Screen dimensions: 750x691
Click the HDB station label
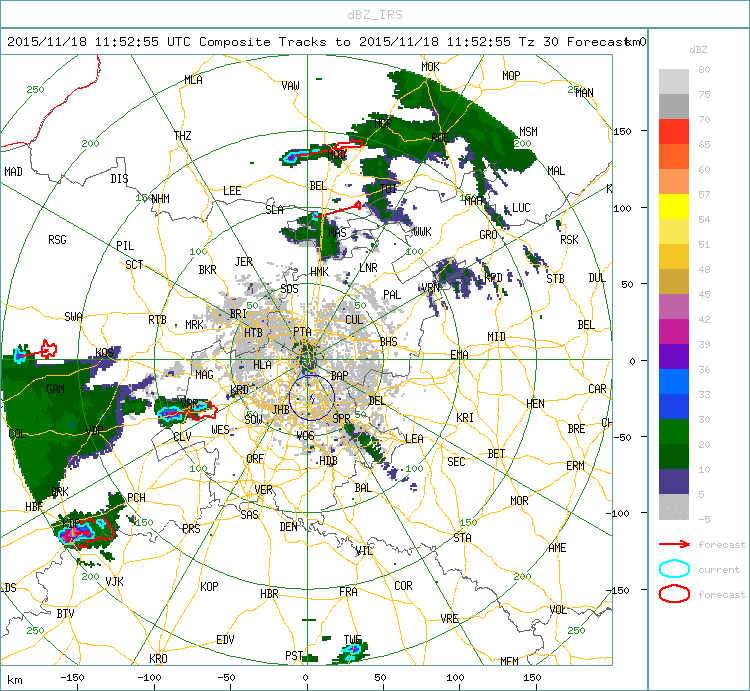pos(328,461)
